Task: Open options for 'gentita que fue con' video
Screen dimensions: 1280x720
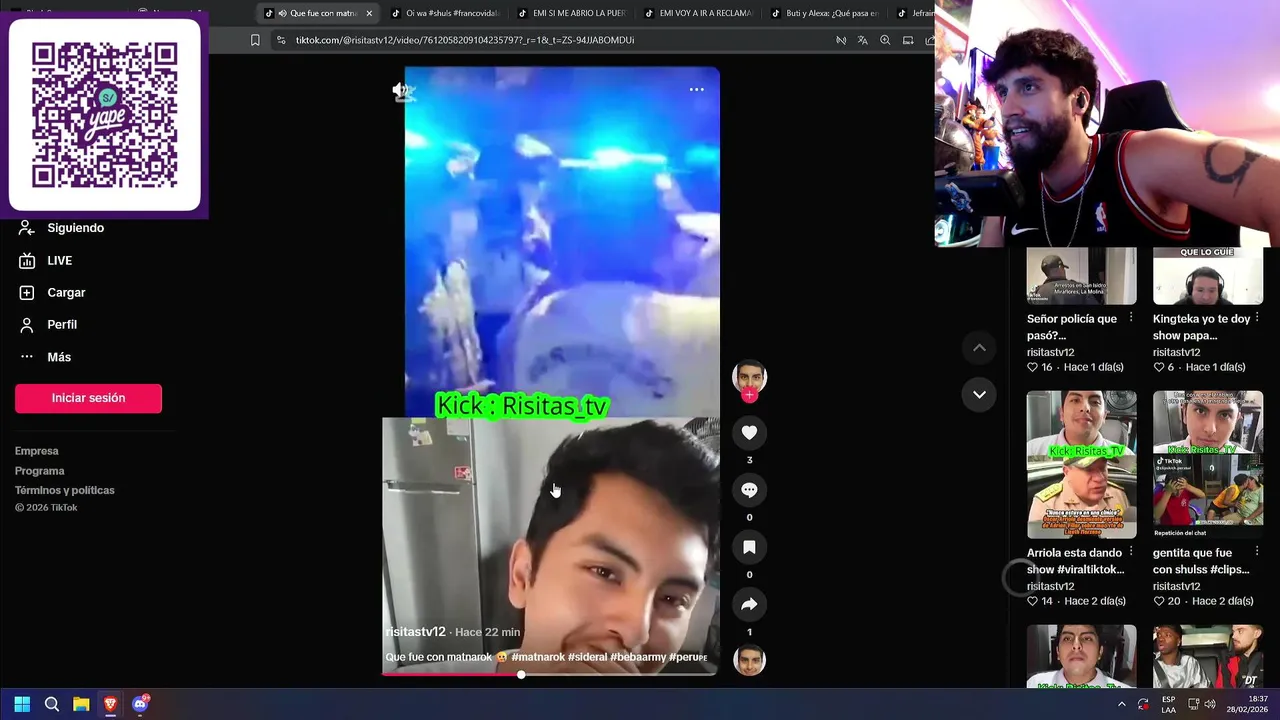Action: click(1257, 552)
